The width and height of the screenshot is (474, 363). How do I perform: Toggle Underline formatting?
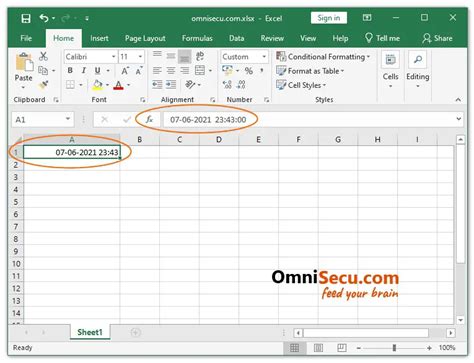point(98,71)
